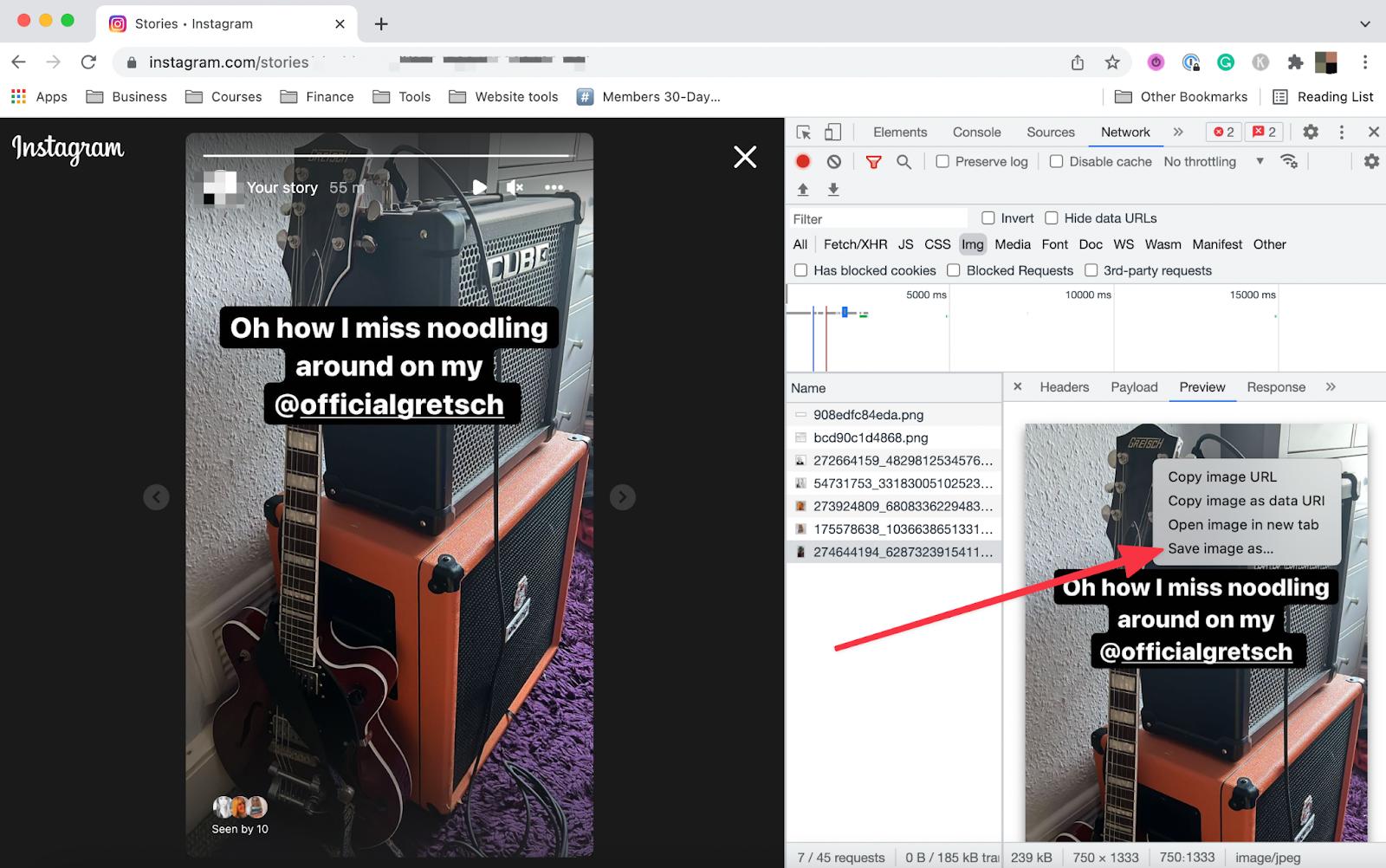Screen dimensions: 1386x868
Task: Expand more DevTools tabs chevron
Action: pyautogui.click(x=1178, y=132)
